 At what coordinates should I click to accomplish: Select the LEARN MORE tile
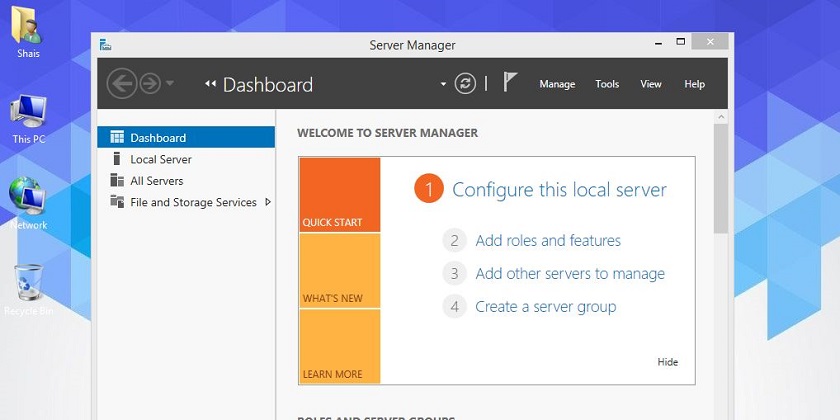pos(340,347)
